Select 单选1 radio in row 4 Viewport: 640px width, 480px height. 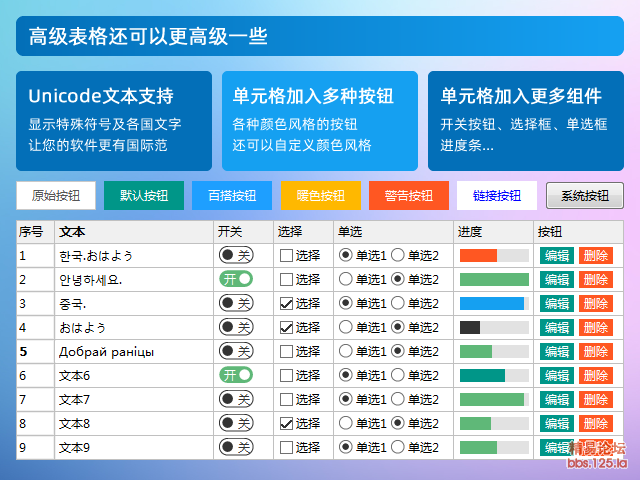pyautogui.click(x=345, y=327)
